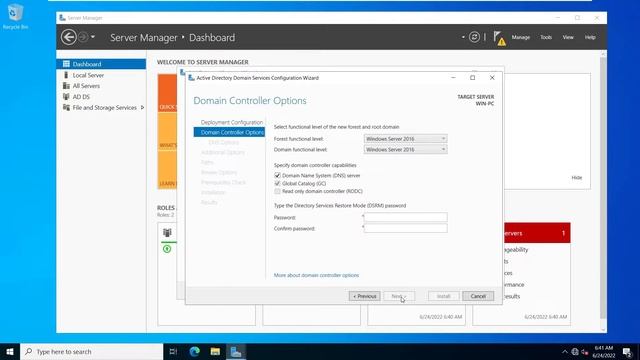Click the DSRM Password field
640x360 pixels.
click(x=405, y=217)
